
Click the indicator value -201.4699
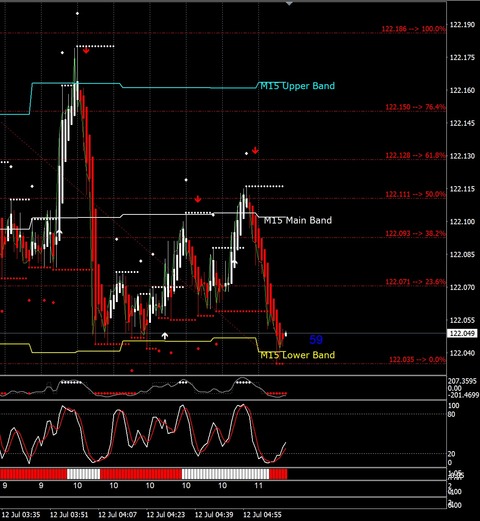[x=463, y=395]
